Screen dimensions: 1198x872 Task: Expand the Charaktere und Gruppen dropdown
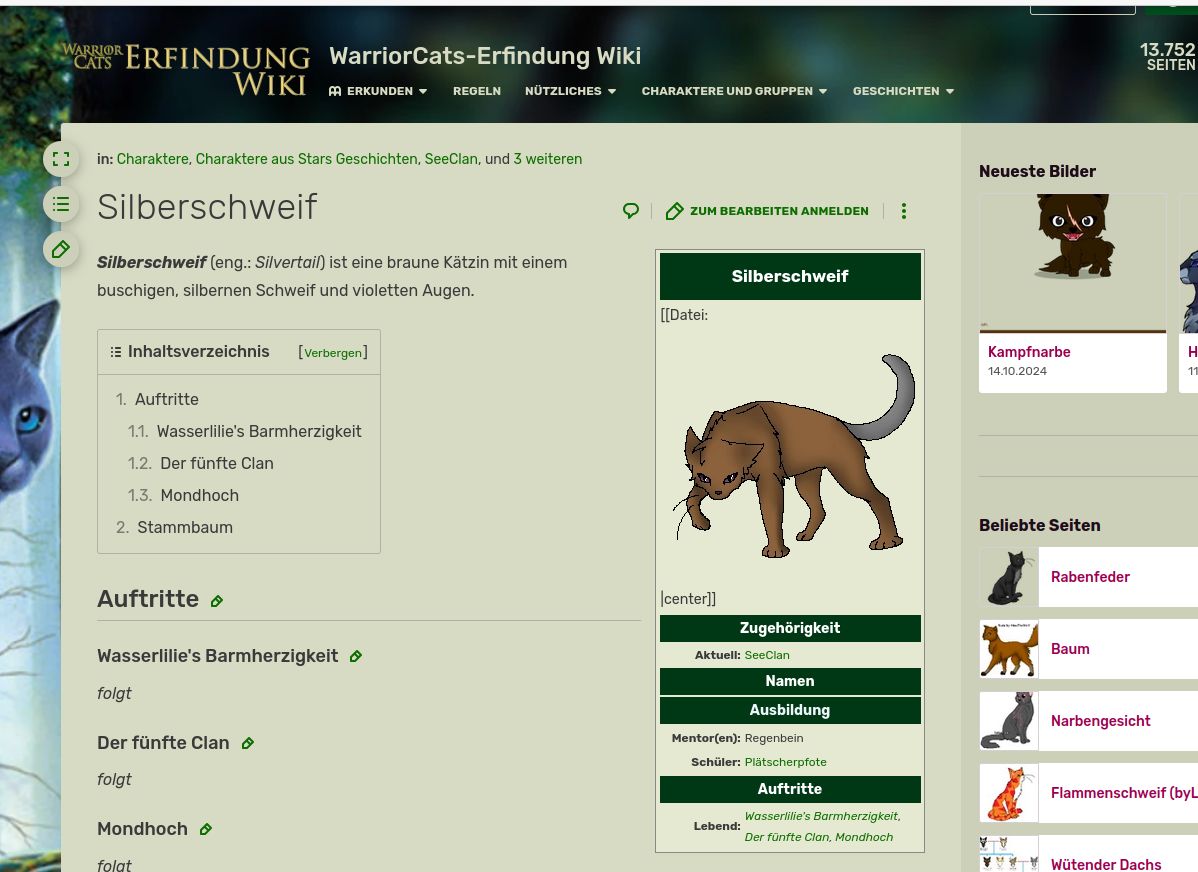(734, 91)
